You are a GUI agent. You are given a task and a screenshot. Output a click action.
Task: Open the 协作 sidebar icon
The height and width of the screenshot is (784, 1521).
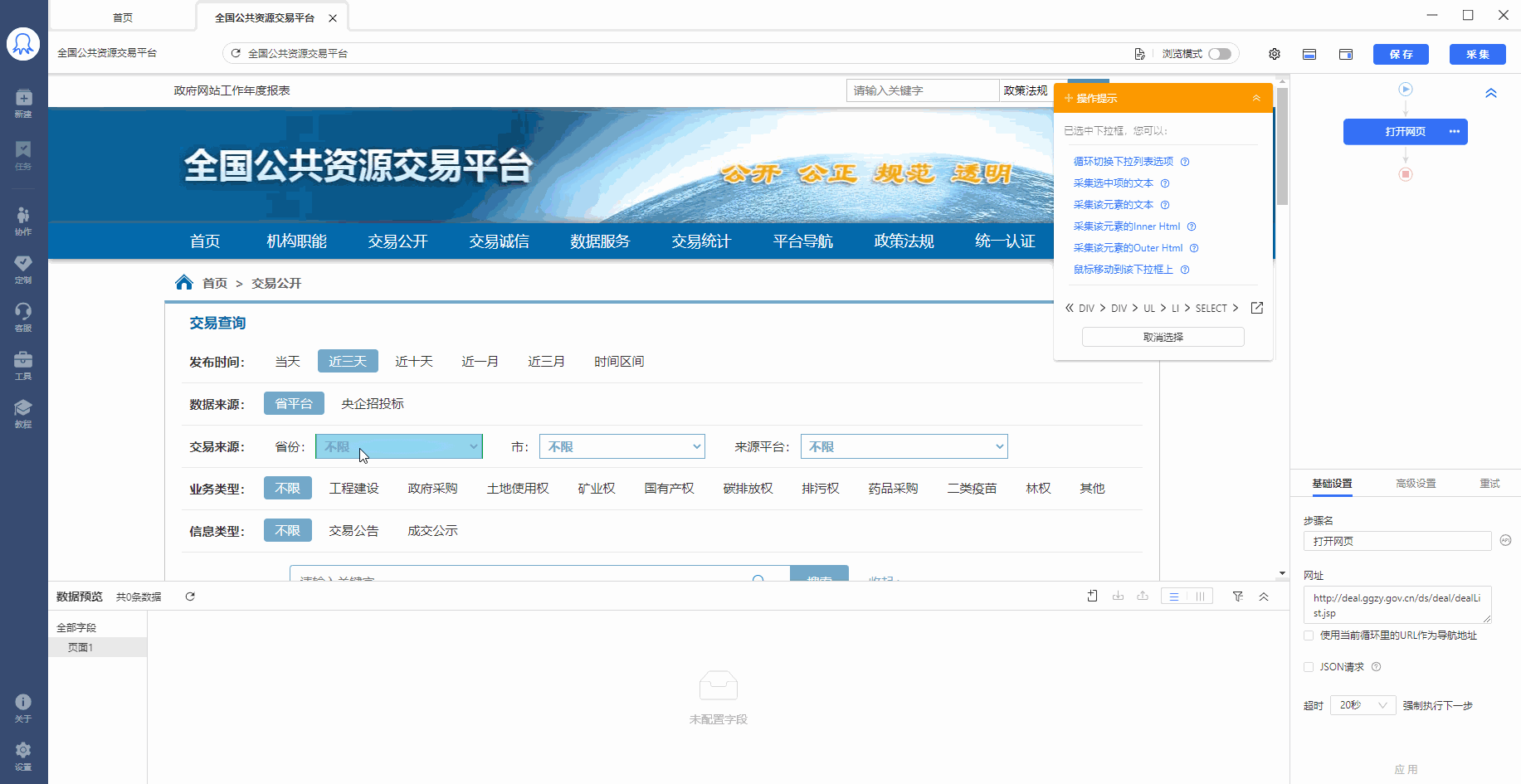pos(23,221)
